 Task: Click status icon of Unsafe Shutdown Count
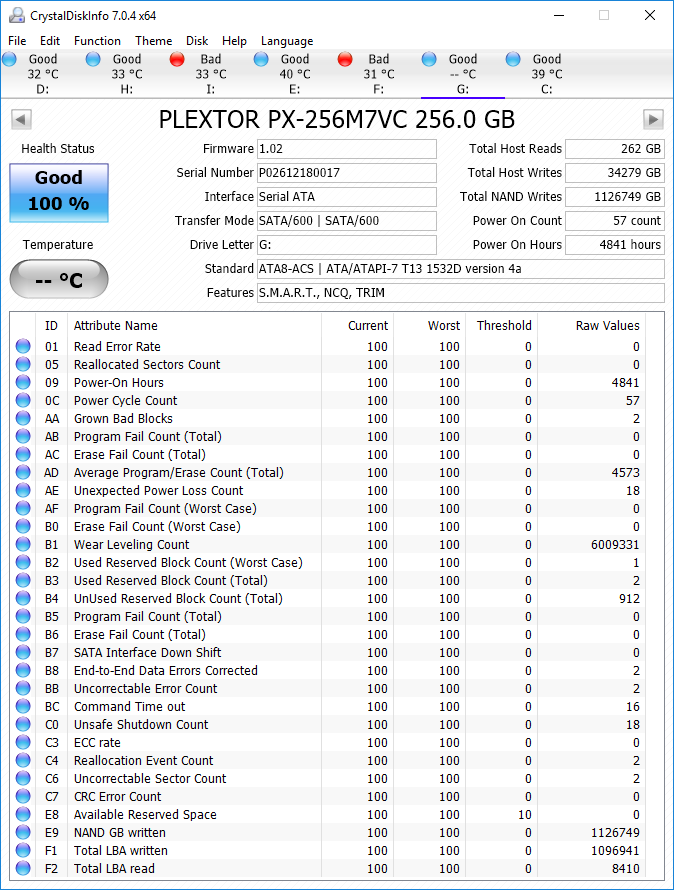click(x=23, y=724)
